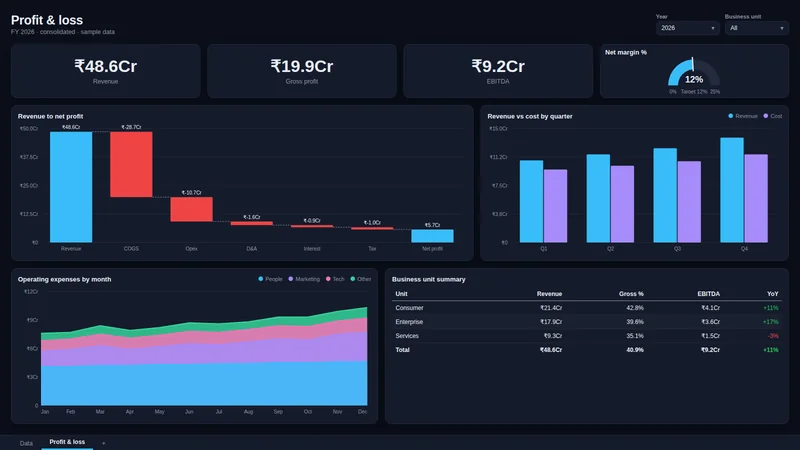This screenshot has width=800, height=450.
Task: Click the Q1 blue revenue bar
Action: pos(531,202)
